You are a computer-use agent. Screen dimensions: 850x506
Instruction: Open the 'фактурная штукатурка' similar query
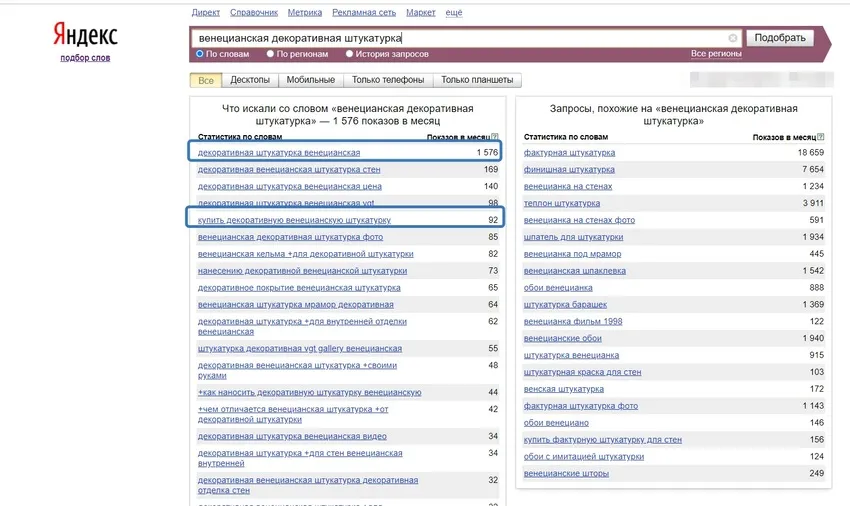[x=569, y=153]
